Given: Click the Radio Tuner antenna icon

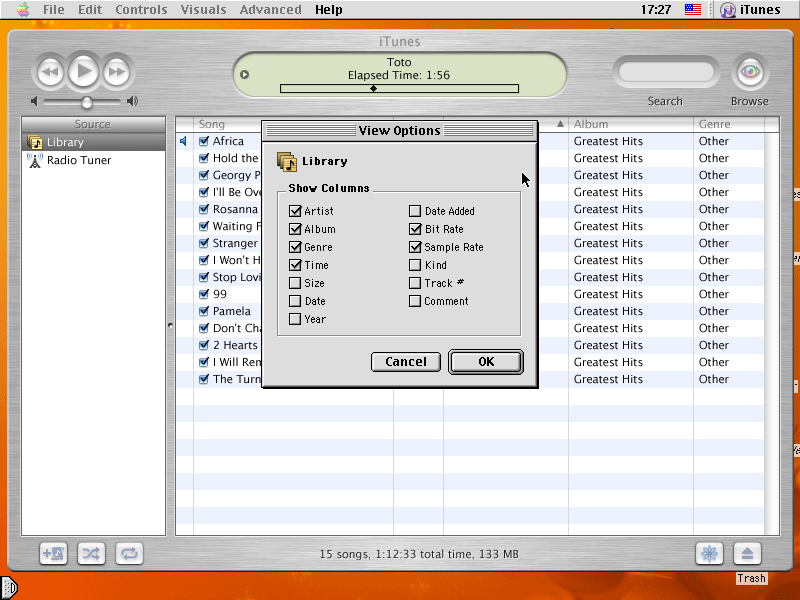Looking at the screenshot, I should [35, 160].
